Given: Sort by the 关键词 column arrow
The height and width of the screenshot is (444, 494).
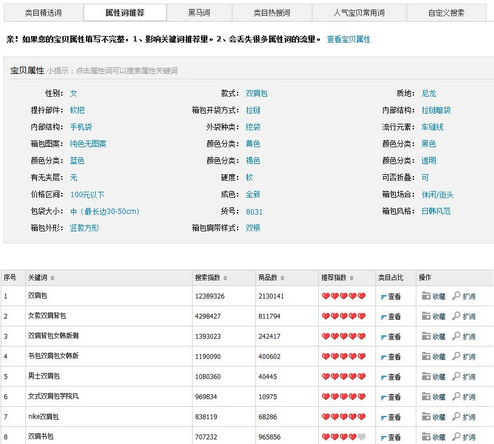Looking at the screenshot, I should point(52,278).
